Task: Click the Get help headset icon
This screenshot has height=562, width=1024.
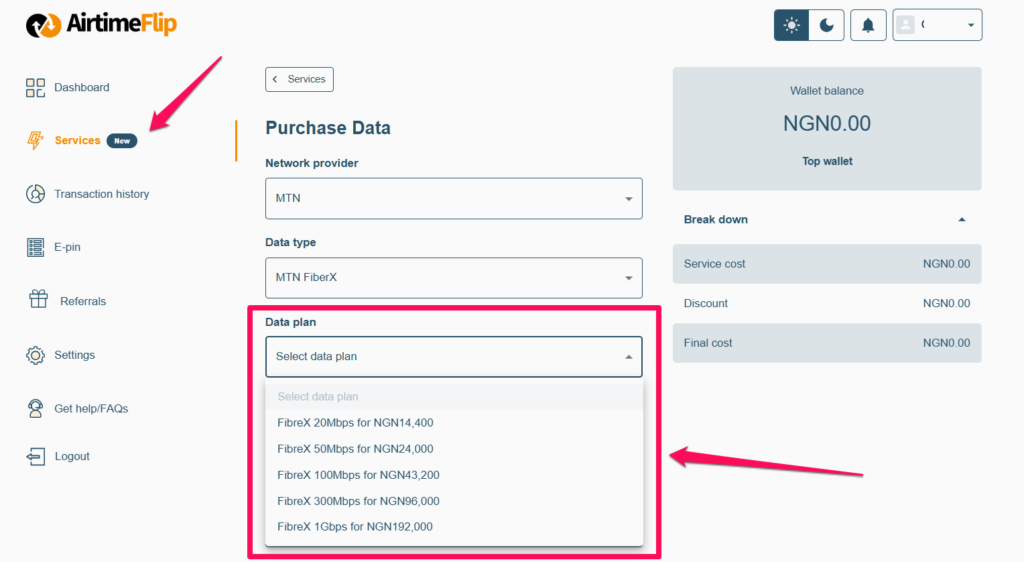Action: click(35, 409)
